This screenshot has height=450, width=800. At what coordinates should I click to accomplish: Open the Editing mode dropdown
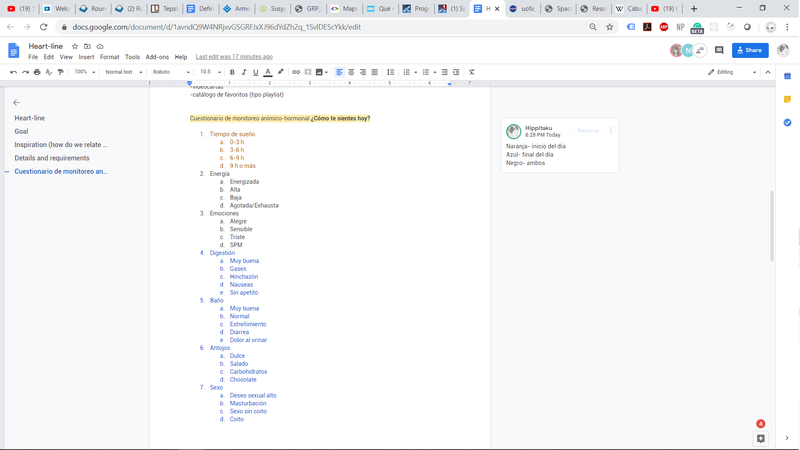click(x=731, y=72)
